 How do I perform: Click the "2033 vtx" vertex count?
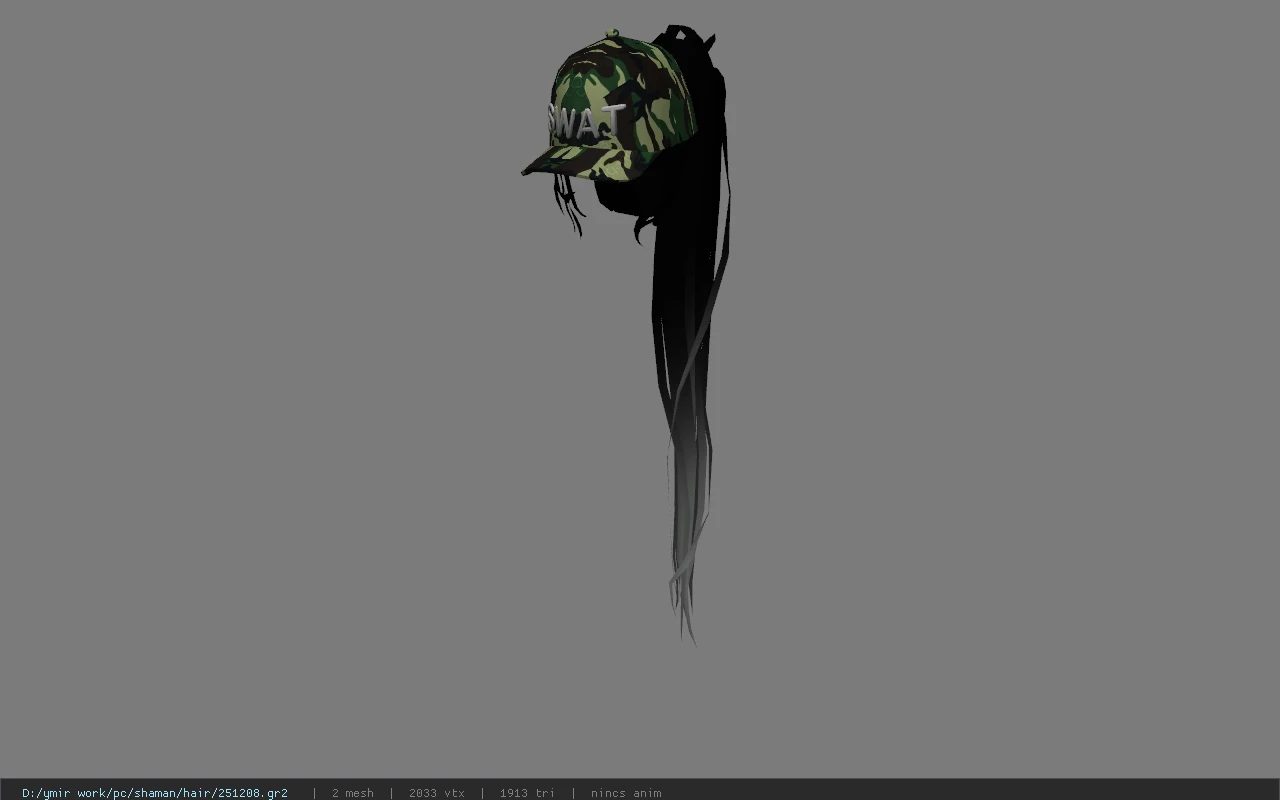point(437,793)
